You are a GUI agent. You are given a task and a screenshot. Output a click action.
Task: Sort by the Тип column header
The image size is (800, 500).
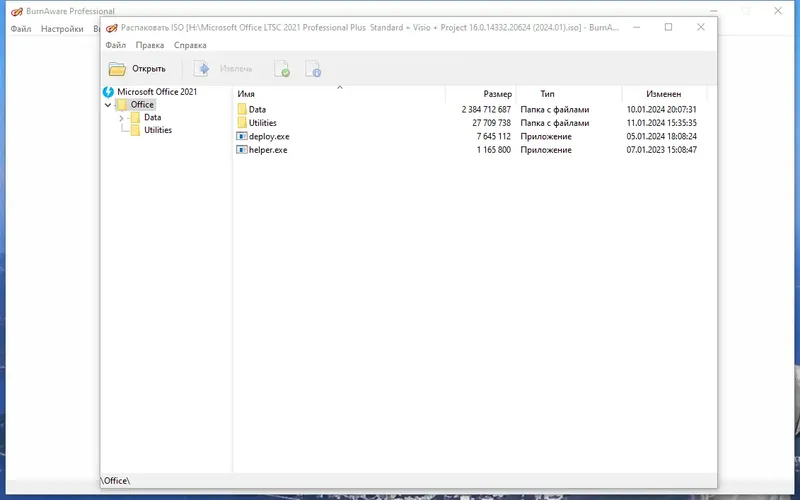pyautogui.click(x=569, y=94)
